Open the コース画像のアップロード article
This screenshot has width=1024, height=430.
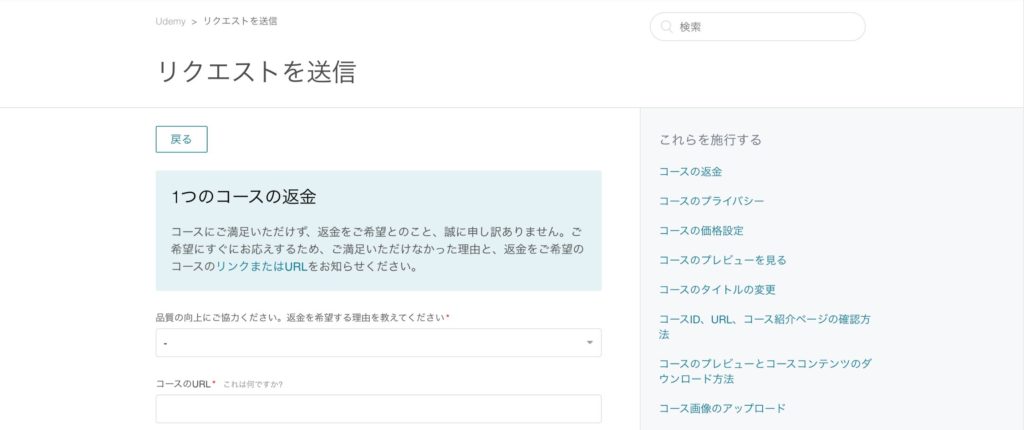pos(722,408)
